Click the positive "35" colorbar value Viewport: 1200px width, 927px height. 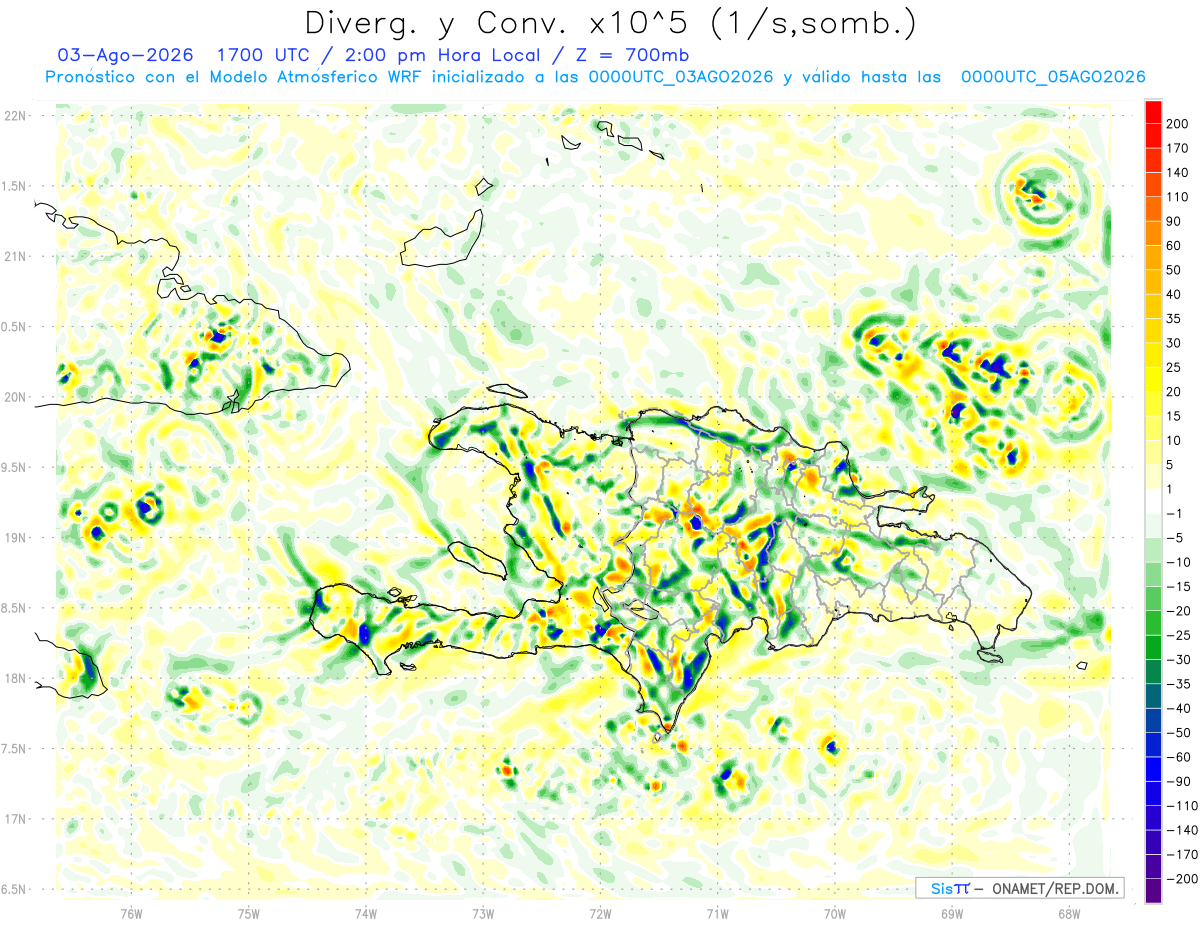click(1175, 319)
